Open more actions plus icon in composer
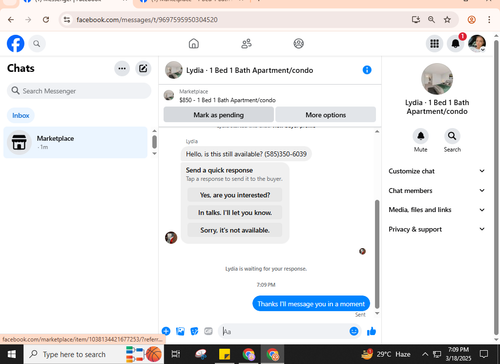500x364 pixels. 166,331
